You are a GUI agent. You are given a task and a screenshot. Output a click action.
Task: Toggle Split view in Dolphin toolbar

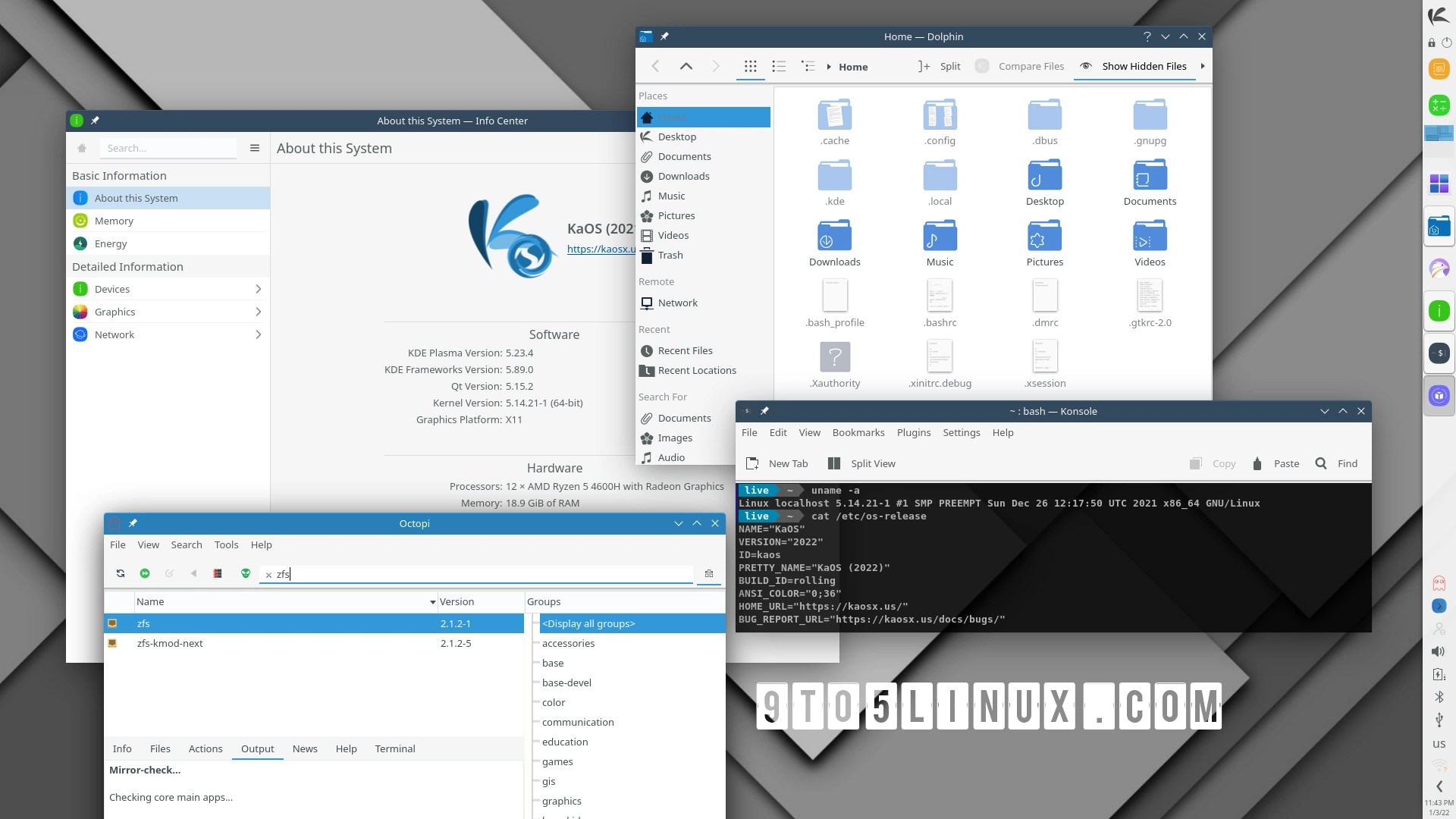click(x=939, y=67)
